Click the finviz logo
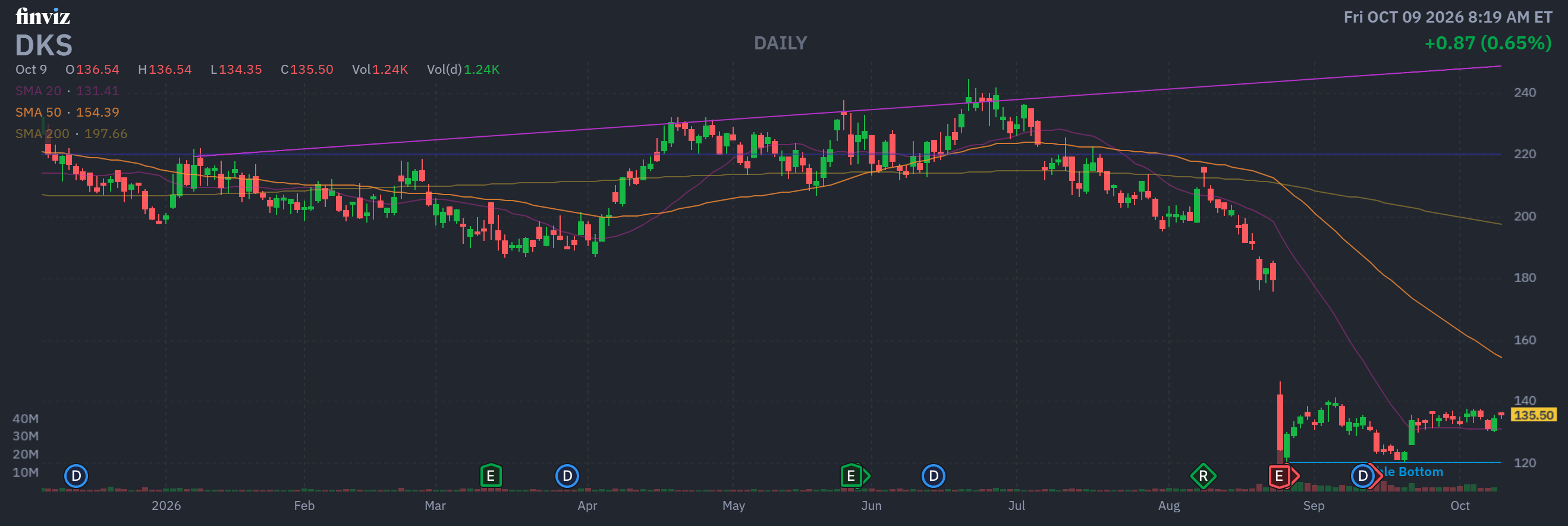The width and height of the screenshot is (1568, 526). click(x=43, y=17)
